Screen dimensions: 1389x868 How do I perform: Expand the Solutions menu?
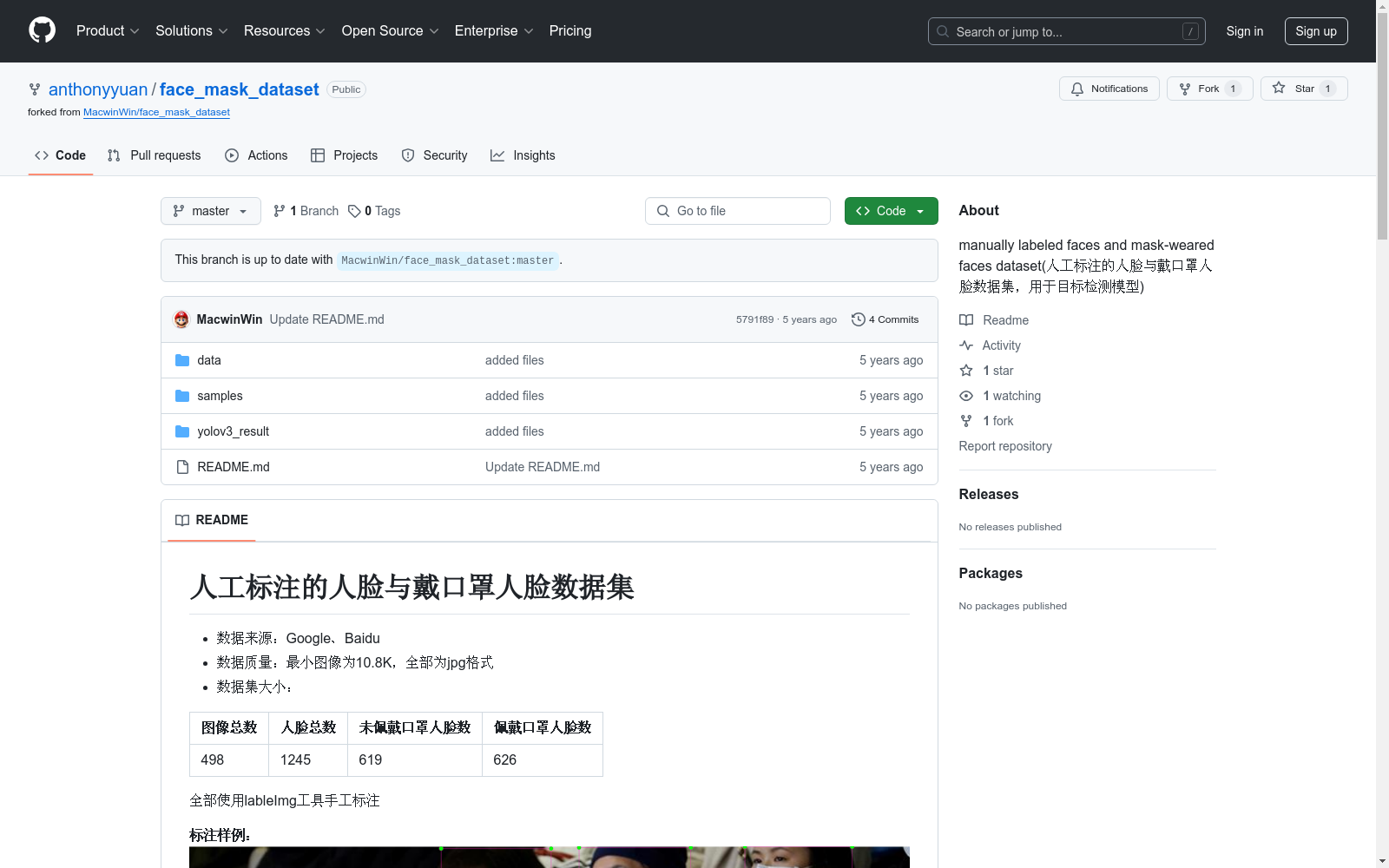192,30
